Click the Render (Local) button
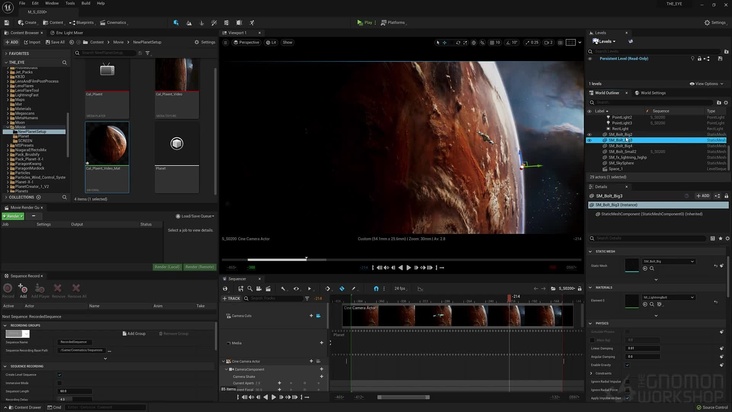The image size is (732, 412). (x=166, y=267)
